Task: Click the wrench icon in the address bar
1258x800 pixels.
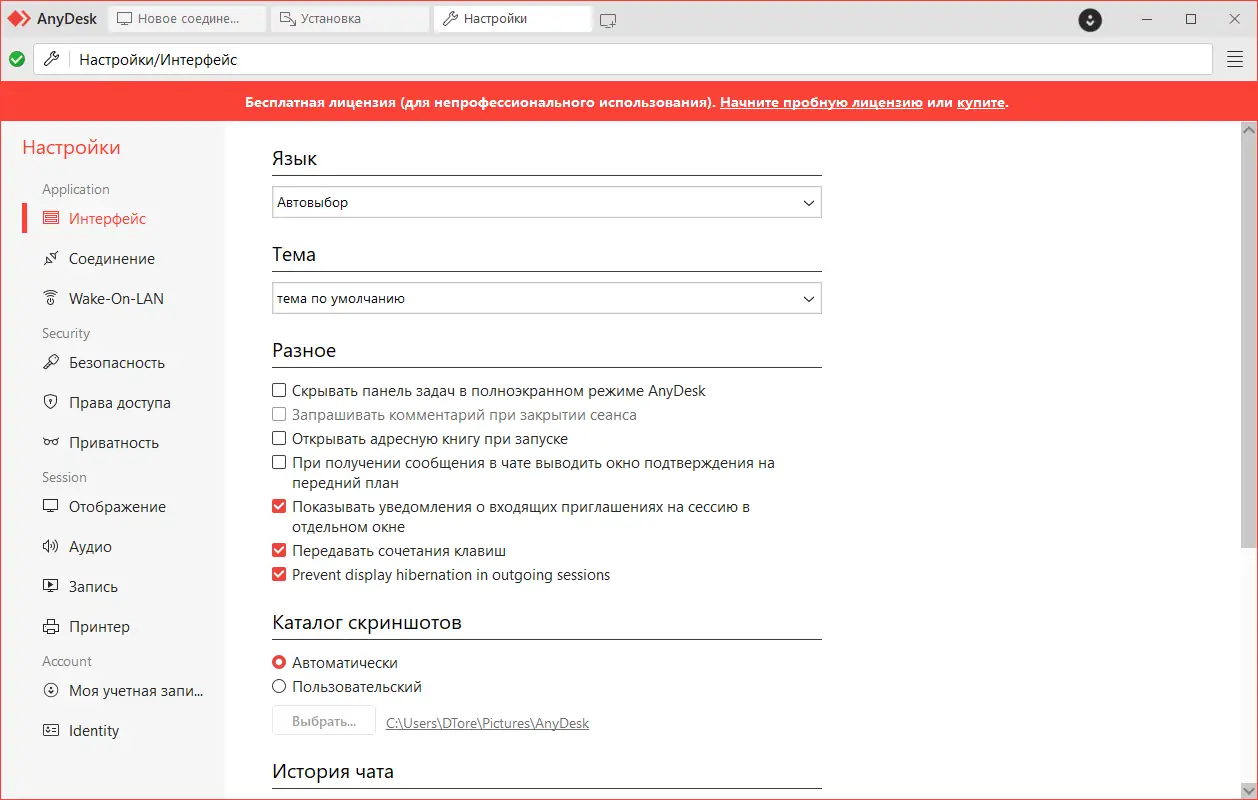Action: click(51, 59)
